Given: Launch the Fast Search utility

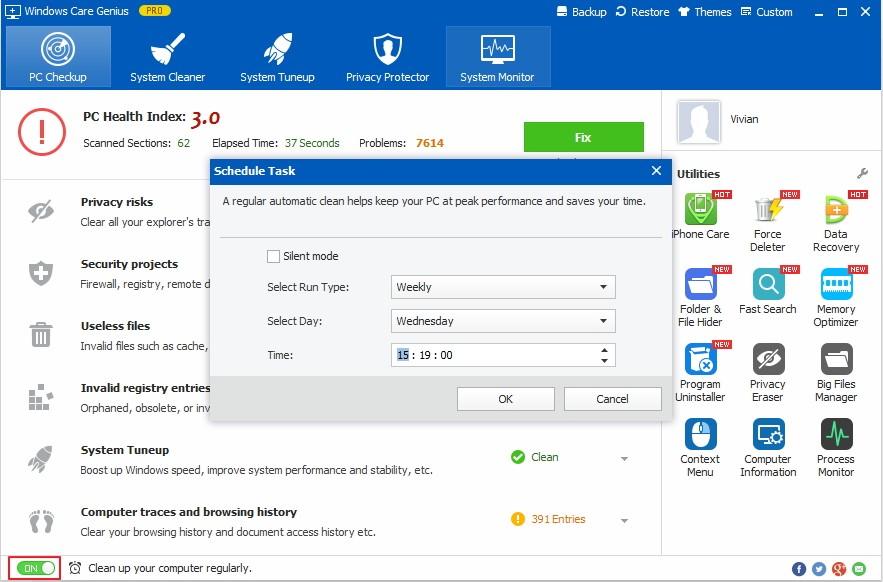Looking at the screenshot, I should pos(768,291).
